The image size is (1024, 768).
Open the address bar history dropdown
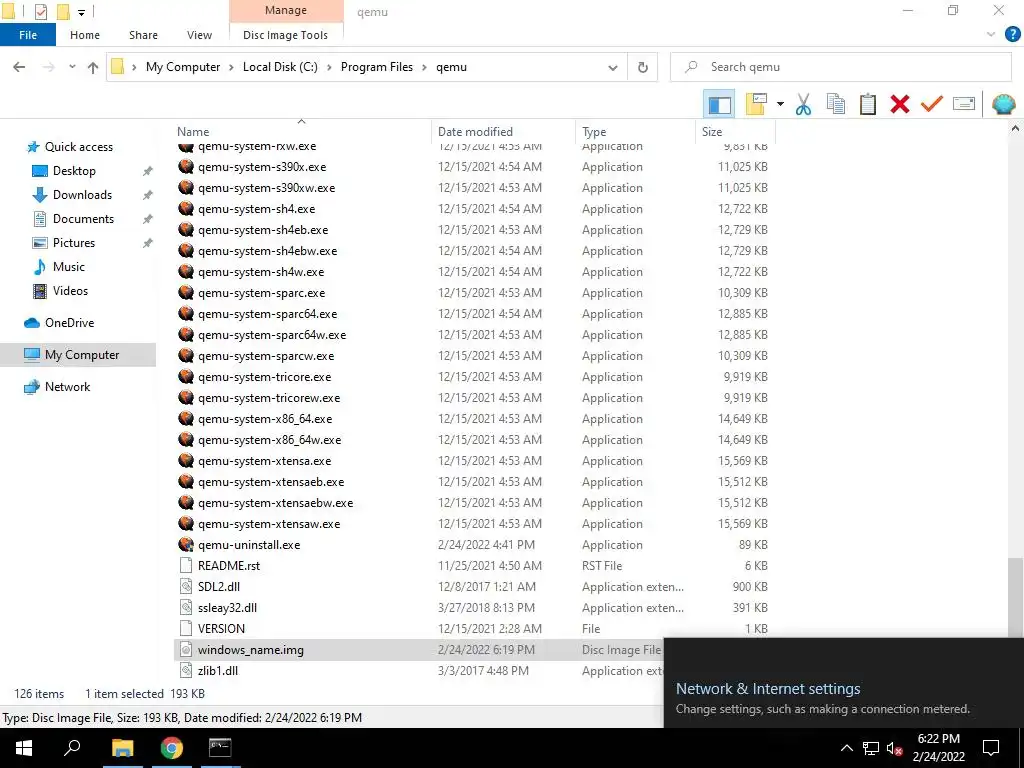[613, 67]
